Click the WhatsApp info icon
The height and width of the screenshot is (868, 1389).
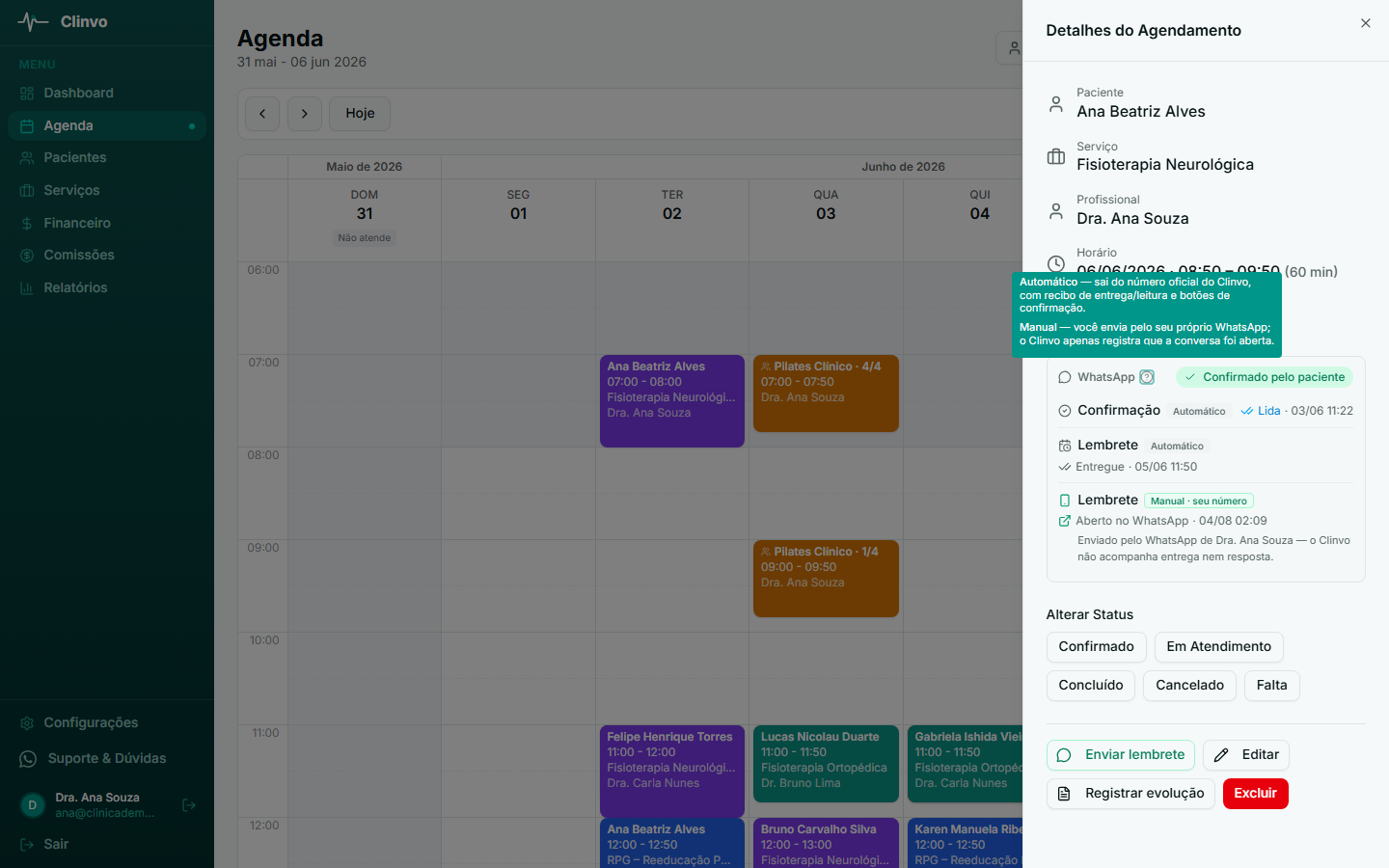[1147, 377]
